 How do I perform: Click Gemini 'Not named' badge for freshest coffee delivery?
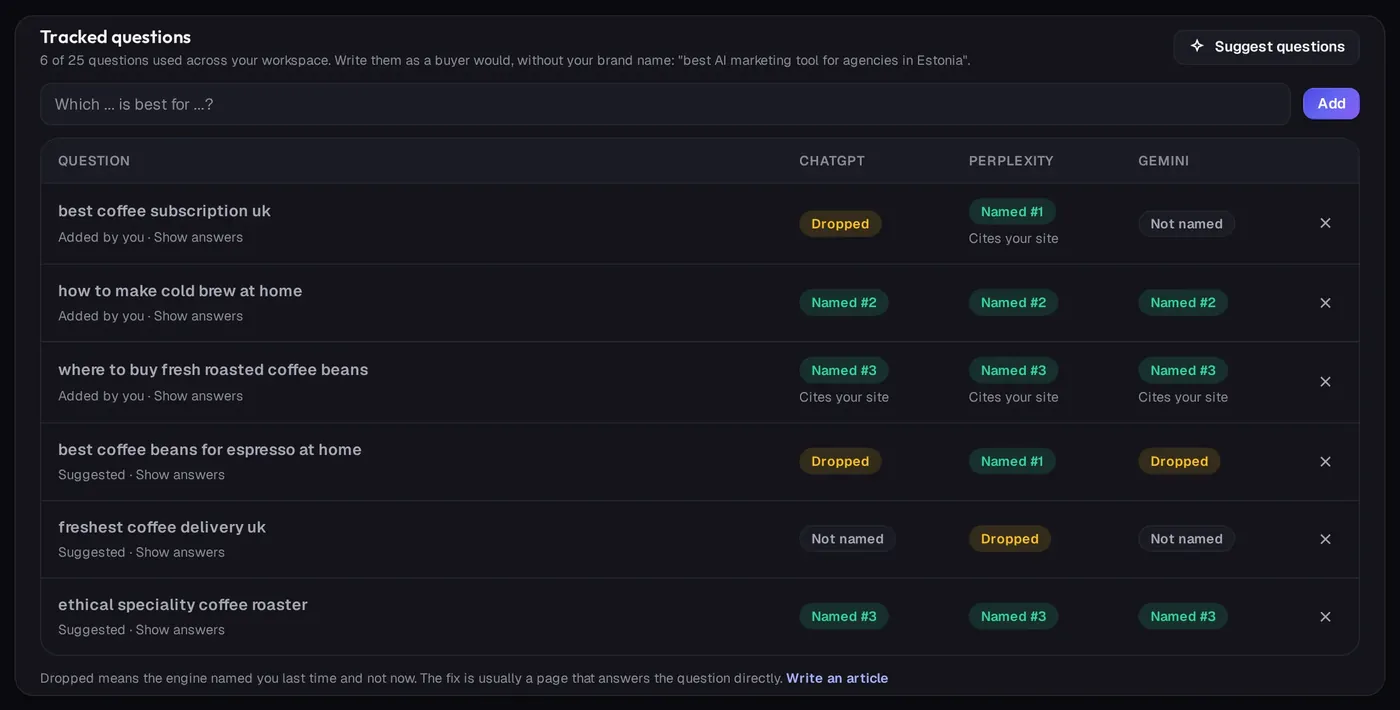(x=1186, y=539)
